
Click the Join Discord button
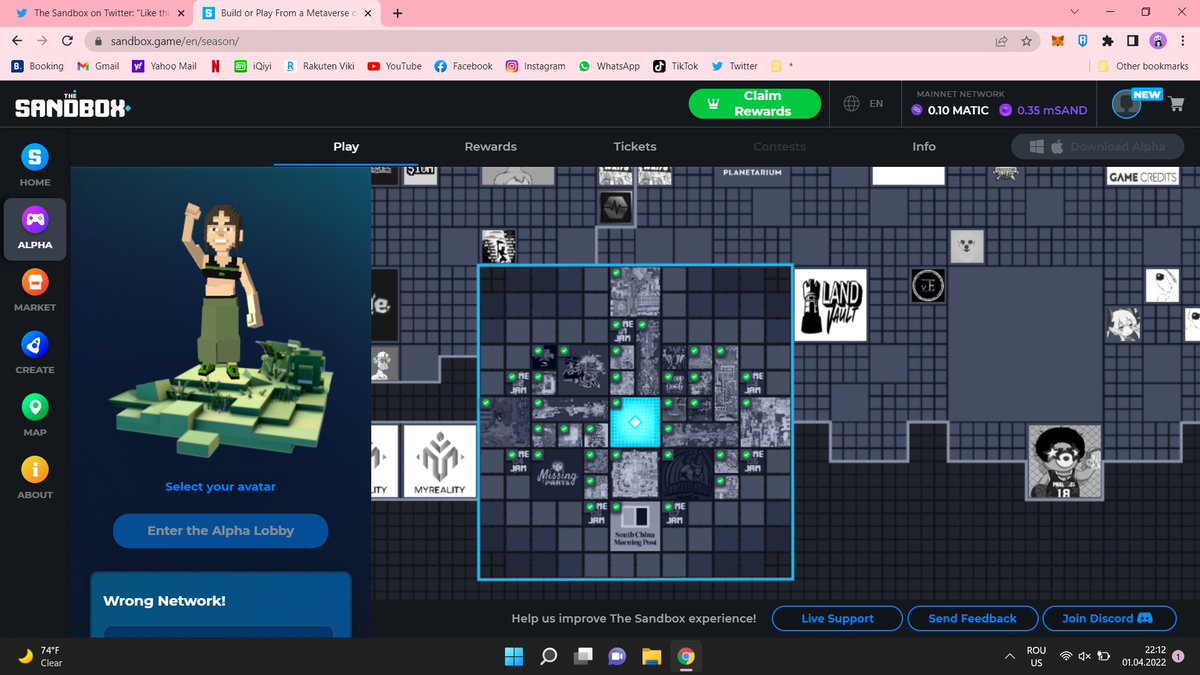1107,618
